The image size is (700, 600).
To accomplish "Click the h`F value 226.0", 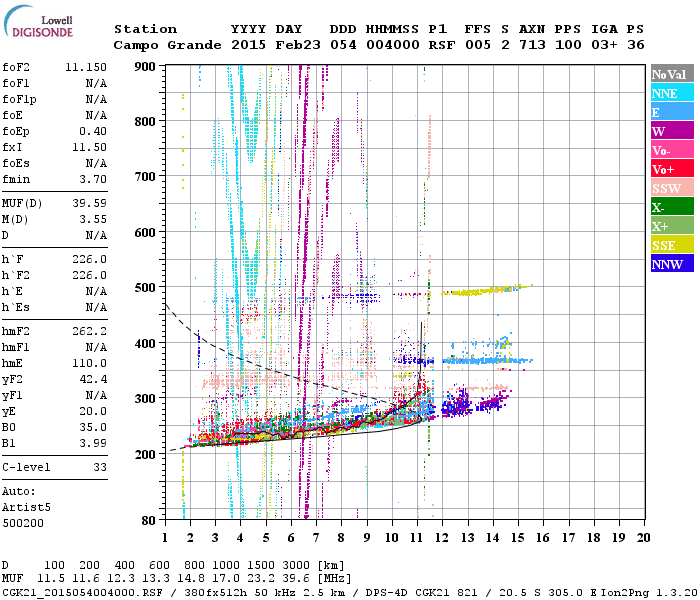I will [89, 259].
